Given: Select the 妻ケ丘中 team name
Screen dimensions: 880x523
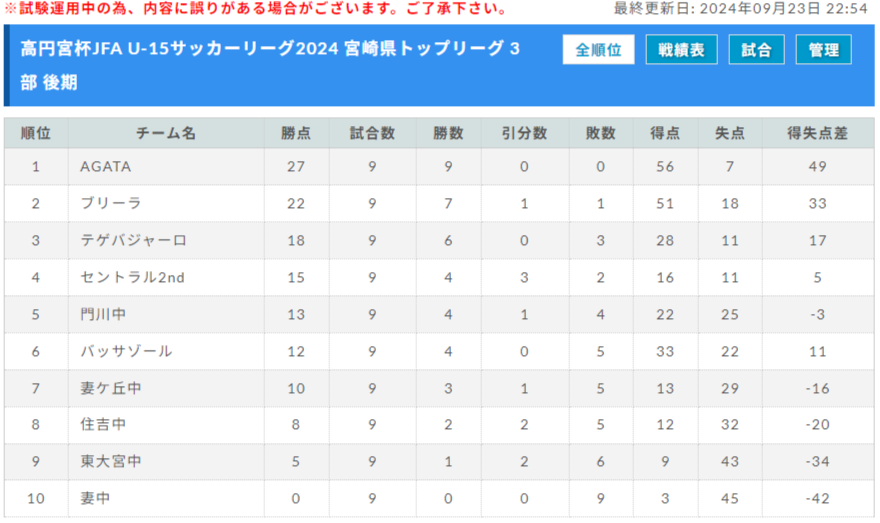Looking at the screenshot, I should click(111, 388).
